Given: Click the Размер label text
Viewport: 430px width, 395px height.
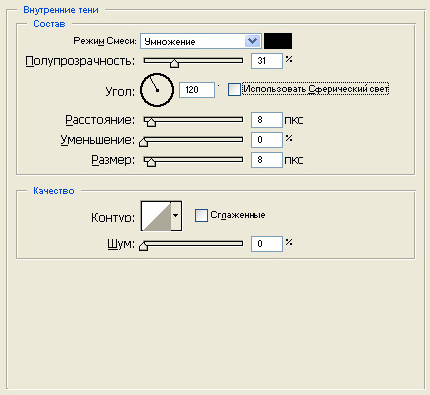Looking at the screenshot, I should [x=113, y=160].
